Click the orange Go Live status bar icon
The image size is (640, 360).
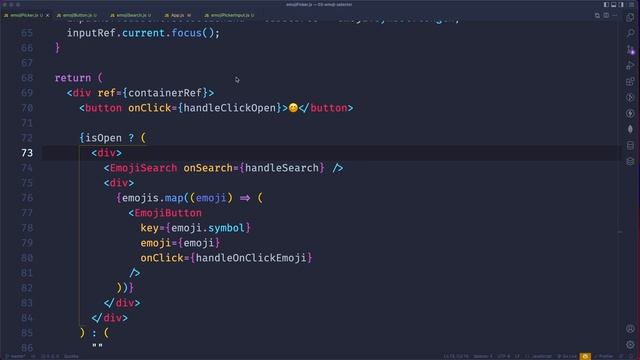tap(585, 356)
